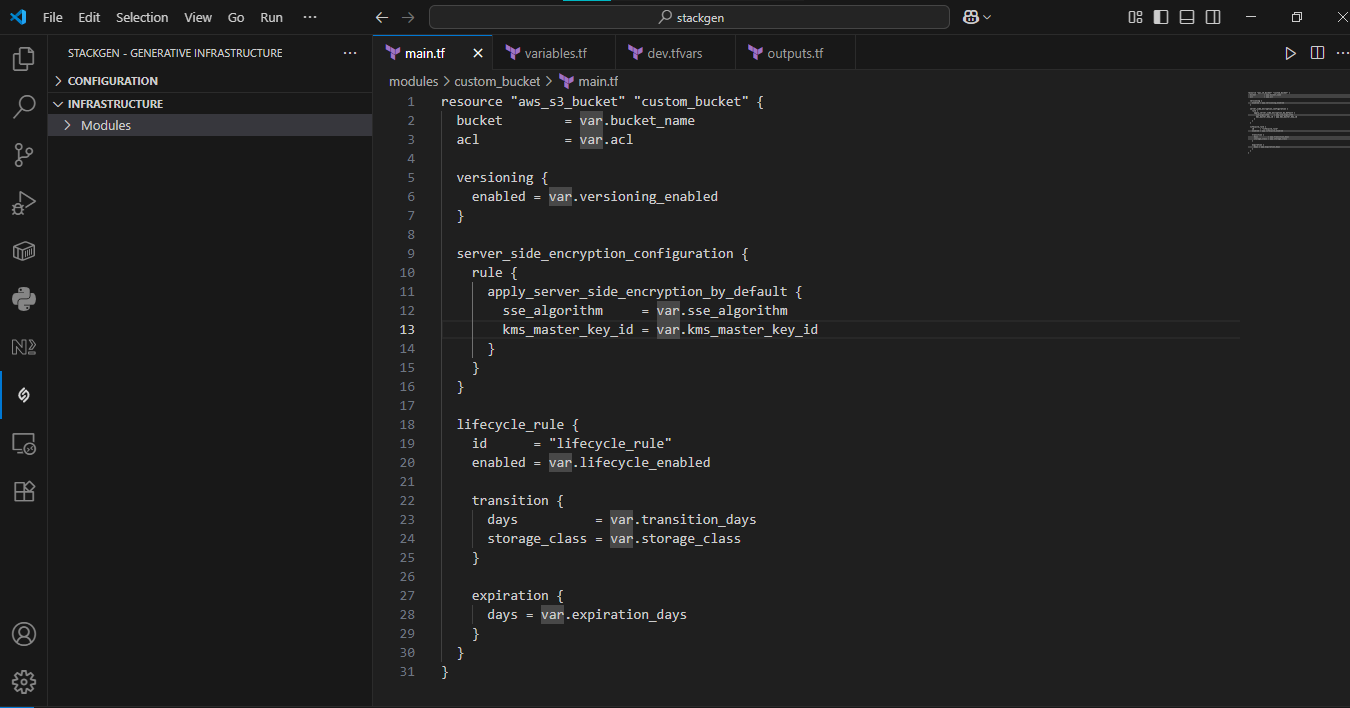Open the Run and Debug view
Screen dimensions: 1350x708
23,203
